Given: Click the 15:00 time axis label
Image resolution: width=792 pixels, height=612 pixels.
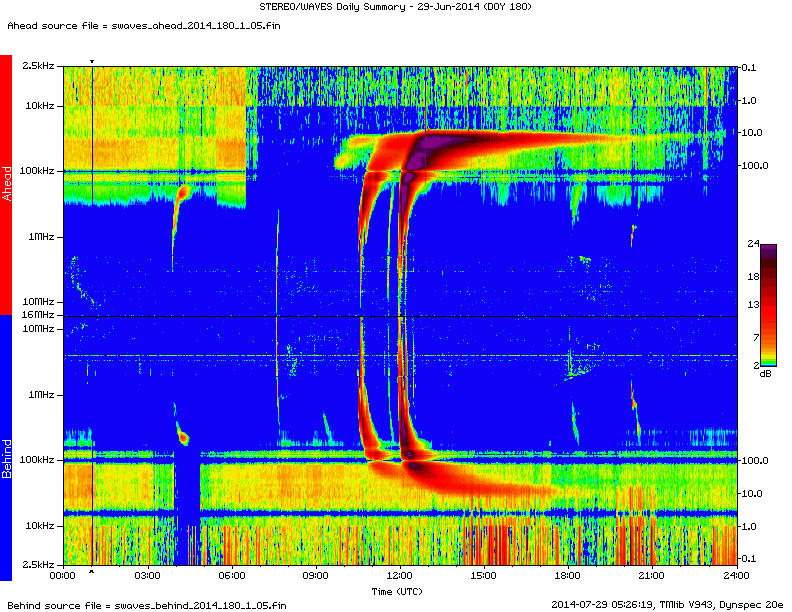Looking at the screenshot, I should (484, 576).
